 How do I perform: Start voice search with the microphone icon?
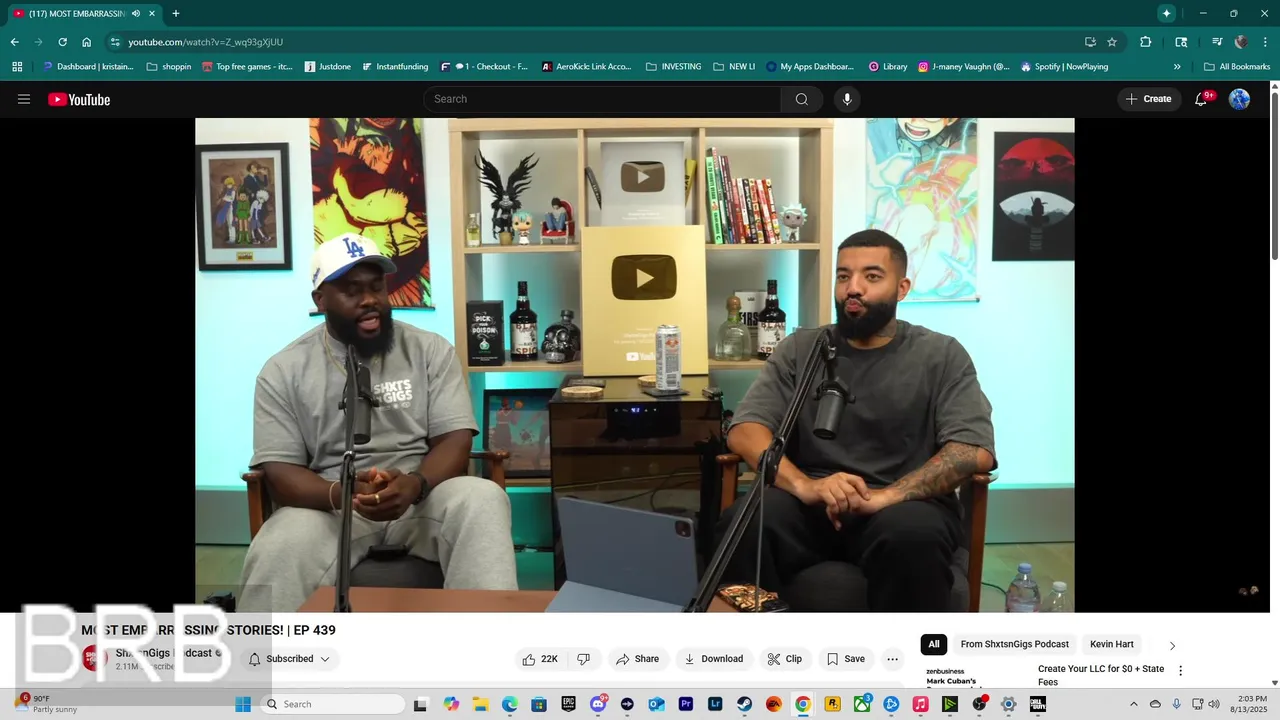click(847, 99)
